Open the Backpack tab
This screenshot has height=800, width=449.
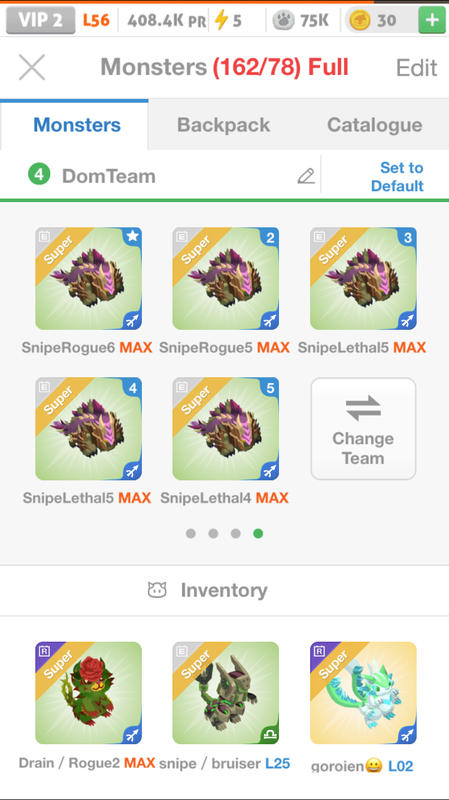(223, 125)
